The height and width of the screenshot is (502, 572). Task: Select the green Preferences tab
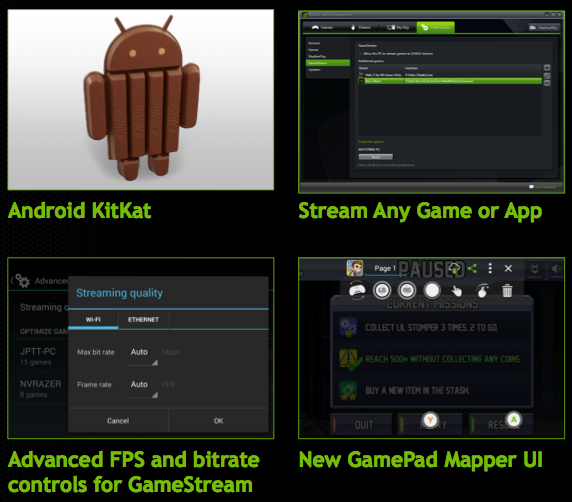[436, 27]
